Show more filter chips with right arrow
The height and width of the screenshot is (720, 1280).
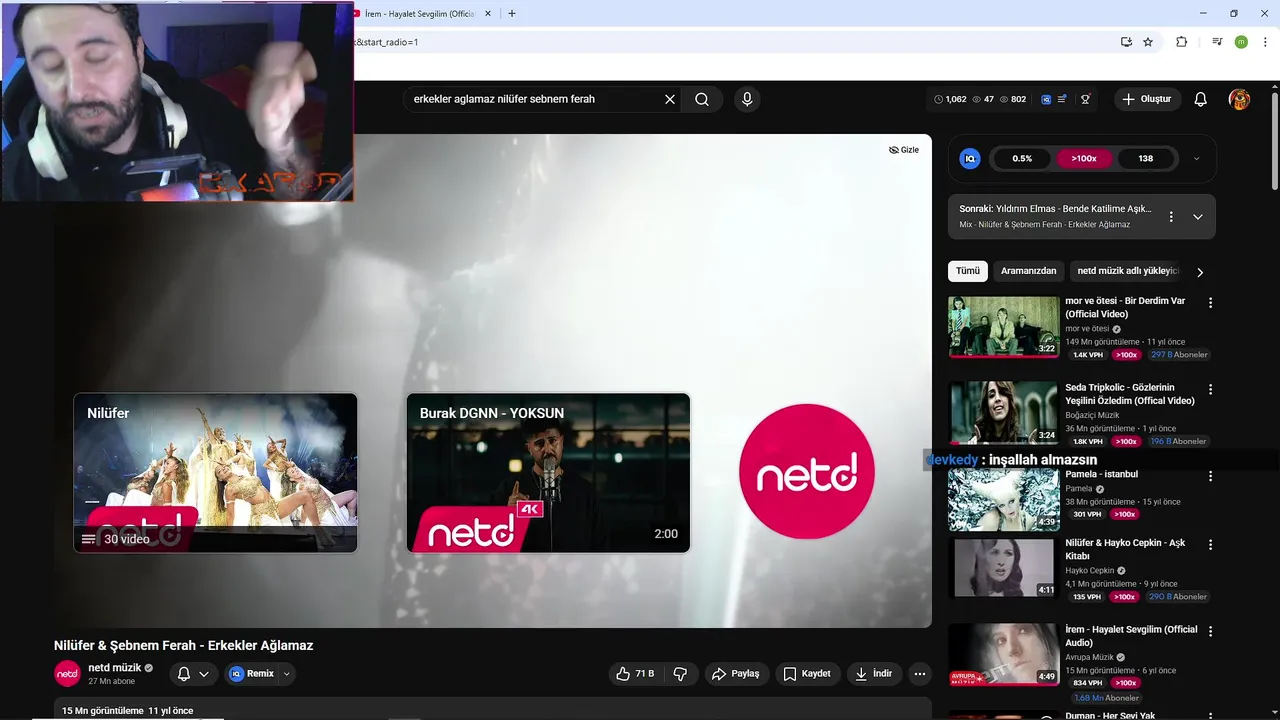click(x=1200, y=272)
